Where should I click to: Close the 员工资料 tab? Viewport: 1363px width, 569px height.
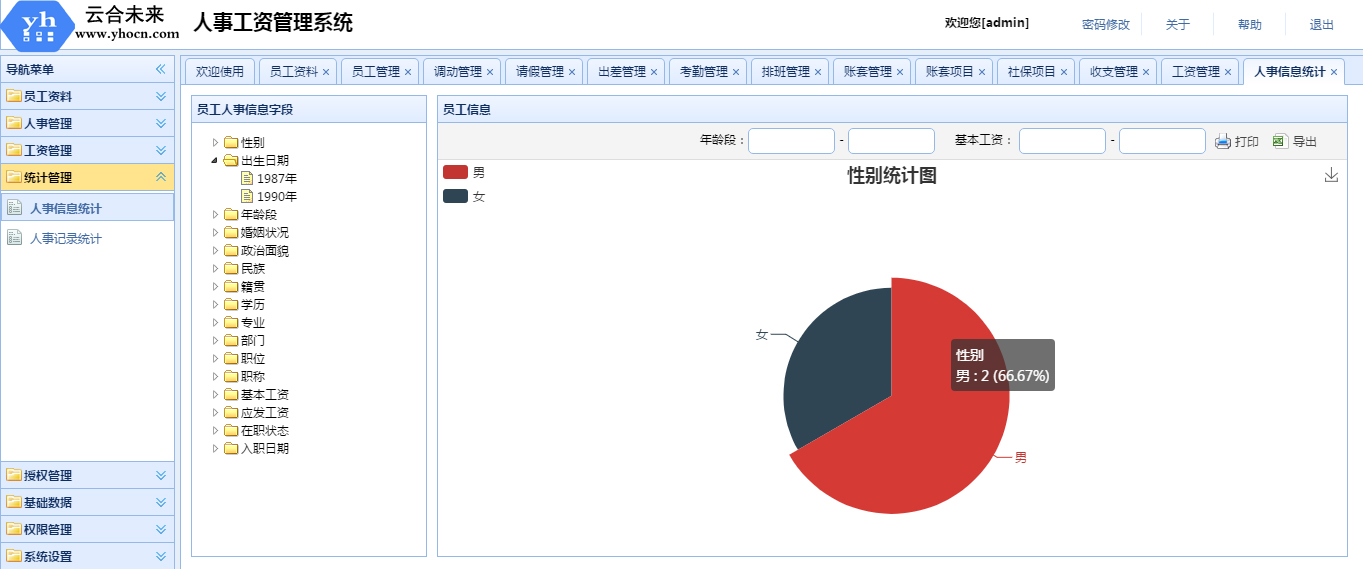326,72
